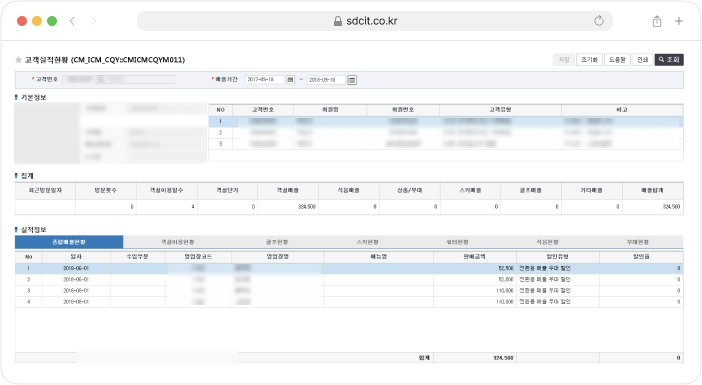
Task: Select the 워터현황 tab
Action: tap(458, 242)
